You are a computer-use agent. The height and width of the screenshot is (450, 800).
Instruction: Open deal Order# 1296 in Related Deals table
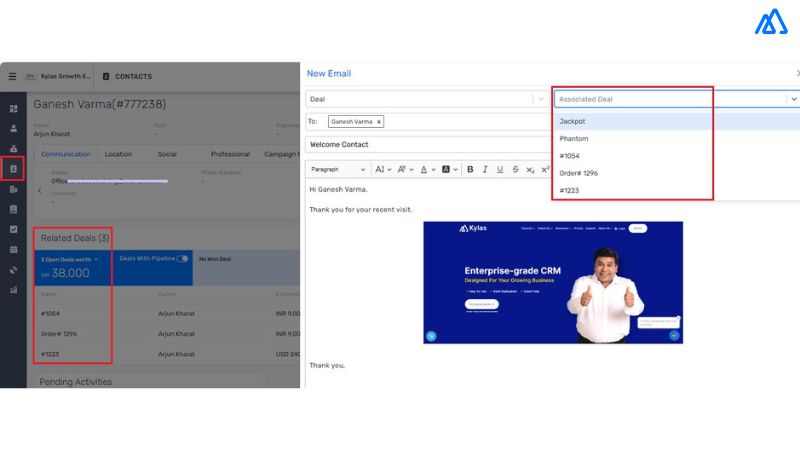[x=59, y=334]
